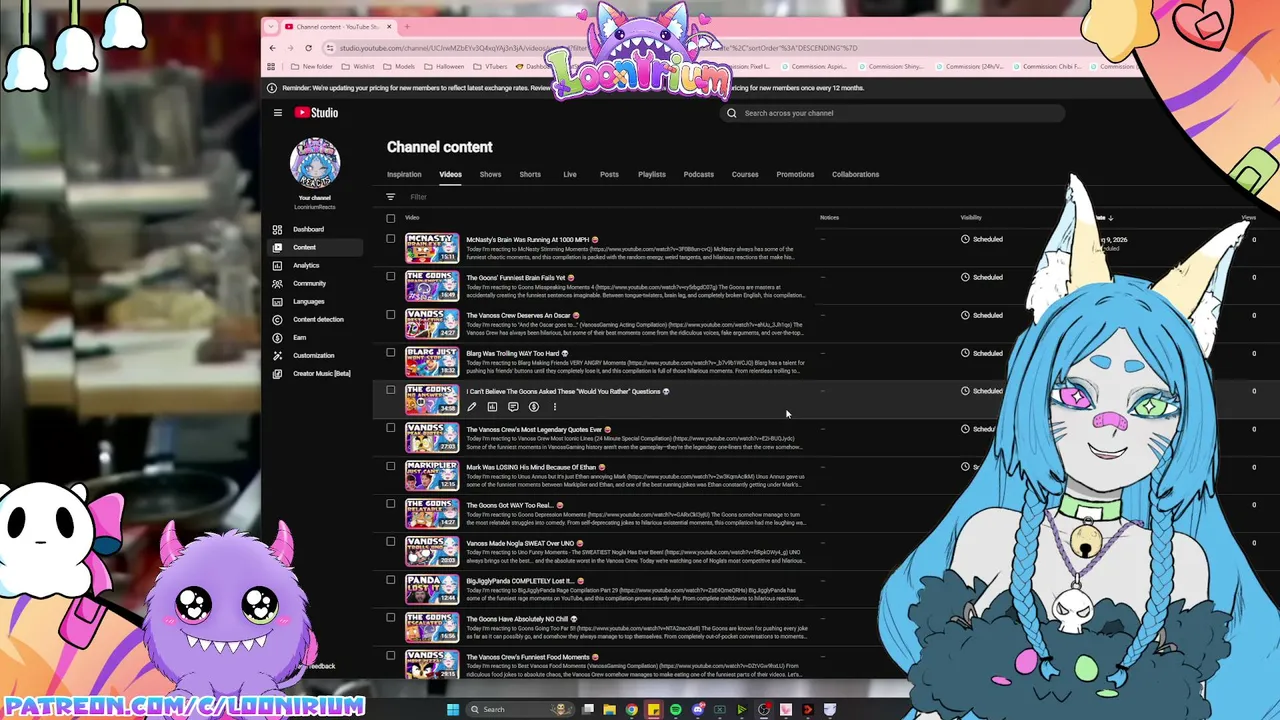Open Discord from the taskbar
This screenshot has height=720, width=1280.
(698, 710)
